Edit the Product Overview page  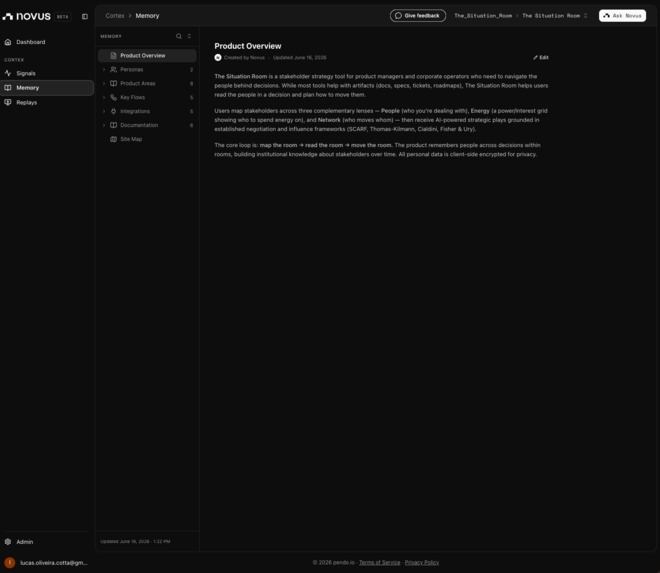540,57
